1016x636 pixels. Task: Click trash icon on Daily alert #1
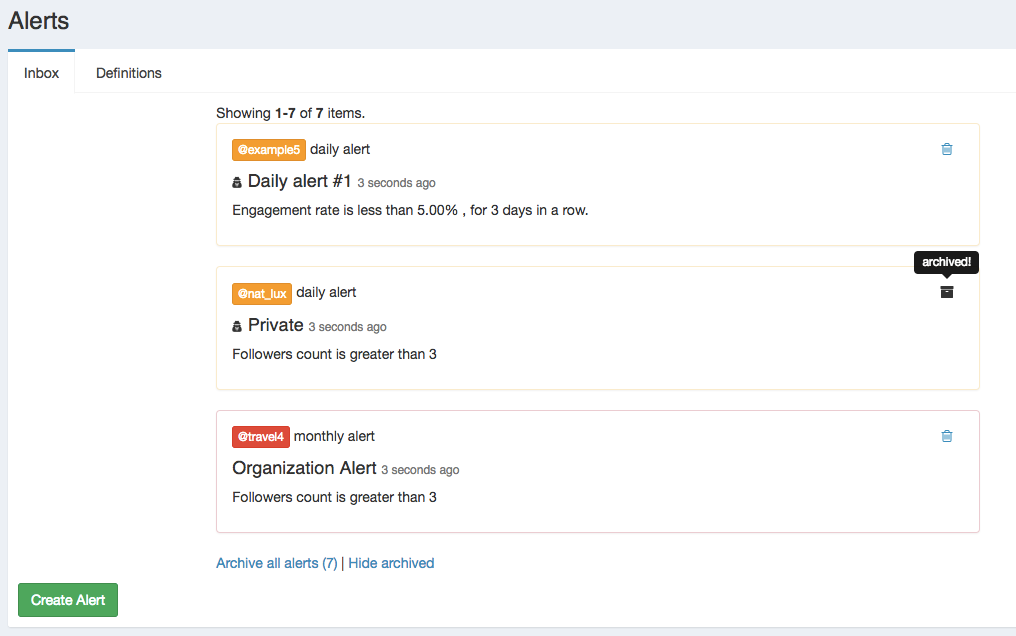click(x=947, y=149)
